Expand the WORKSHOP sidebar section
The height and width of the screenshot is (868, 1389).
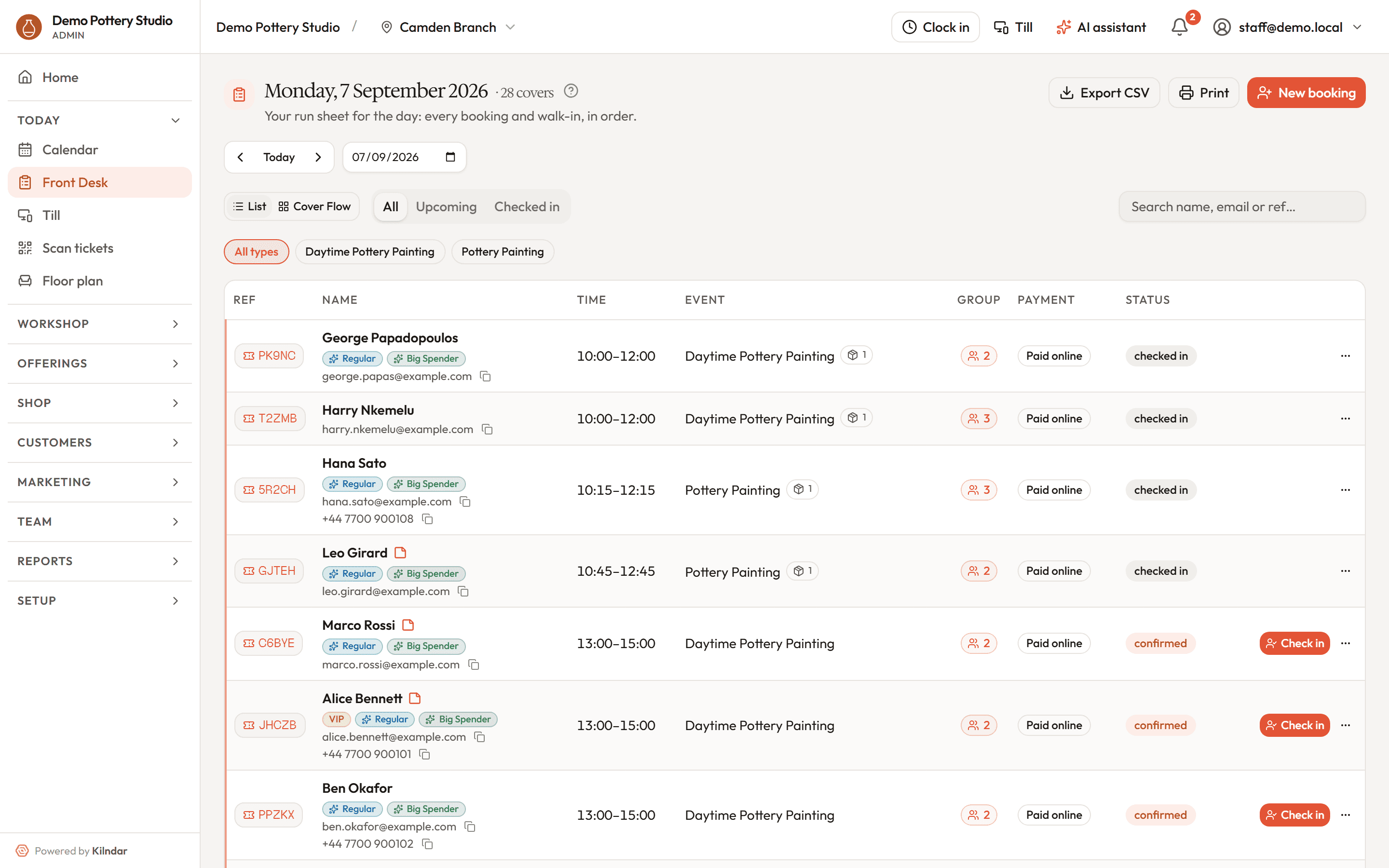99,324
